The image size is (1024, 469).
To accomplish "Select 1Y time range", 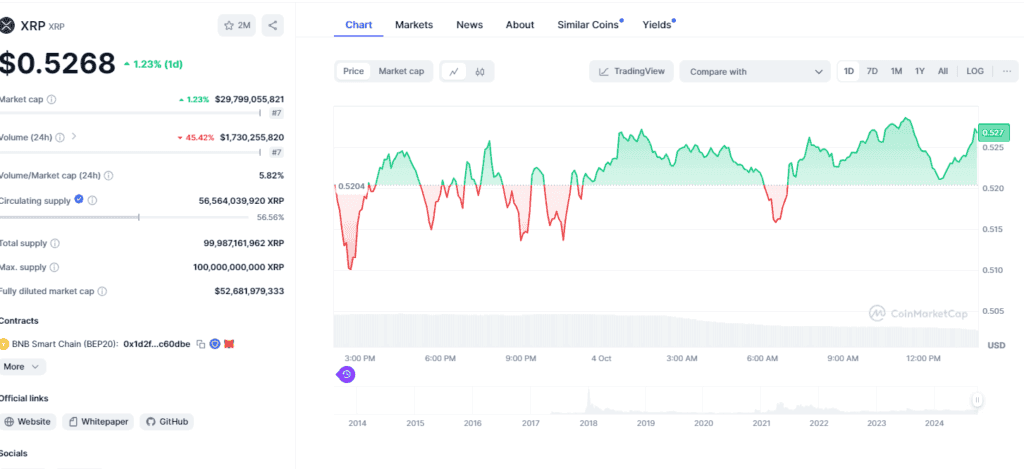I will point(920,71).
